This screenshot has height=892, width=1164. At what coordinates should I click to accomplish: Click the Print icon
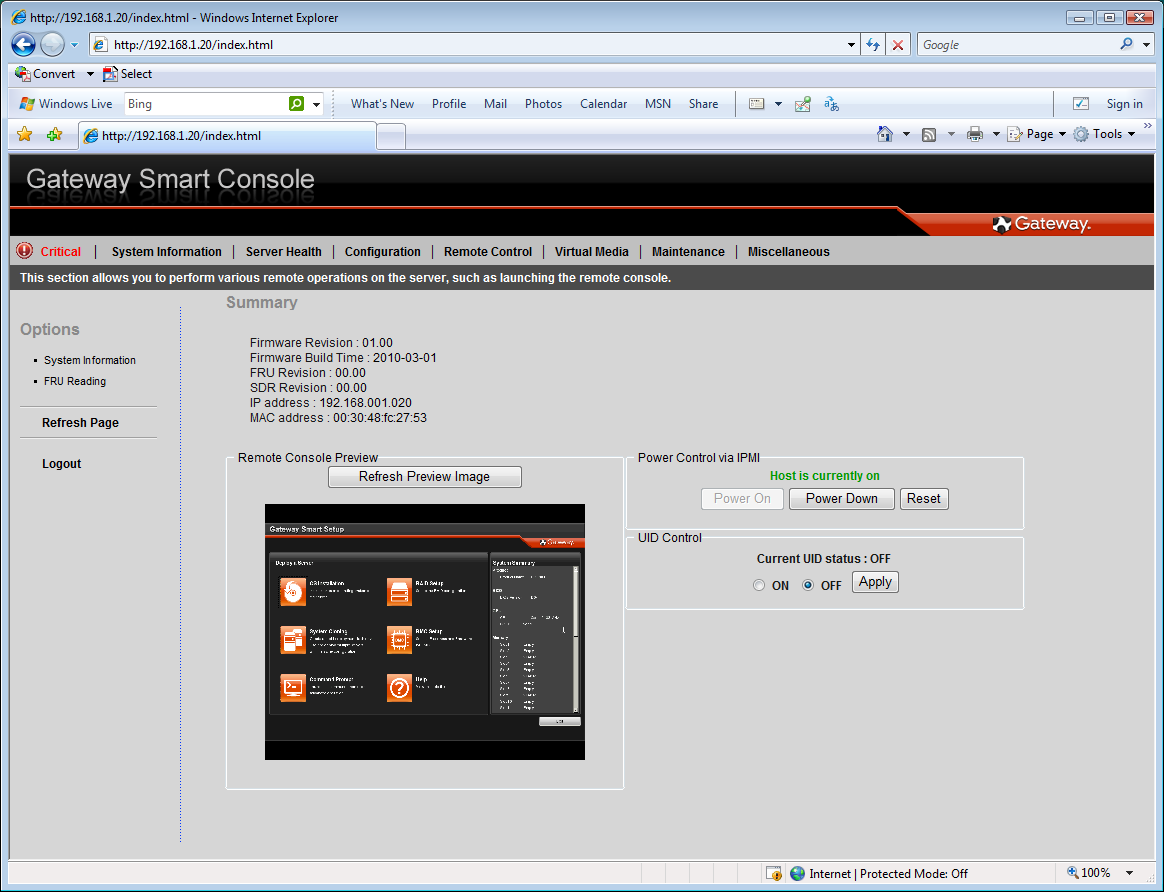975,134
